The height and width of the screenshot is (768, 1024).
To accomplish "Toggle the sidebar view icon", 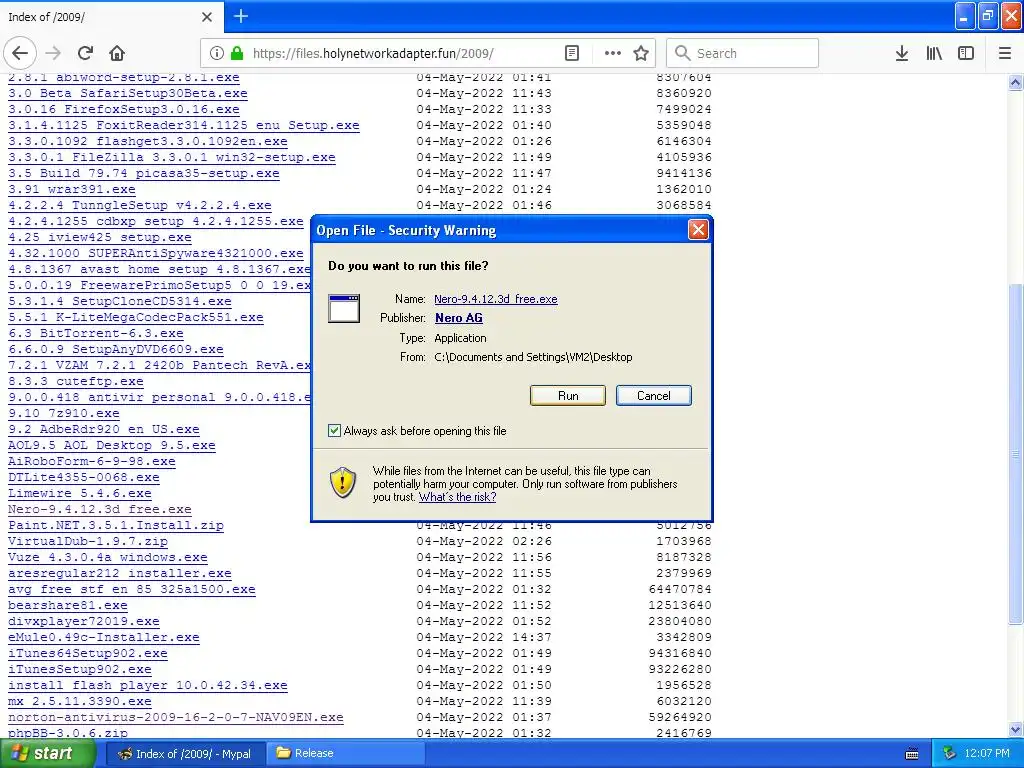I will [966, 53].
